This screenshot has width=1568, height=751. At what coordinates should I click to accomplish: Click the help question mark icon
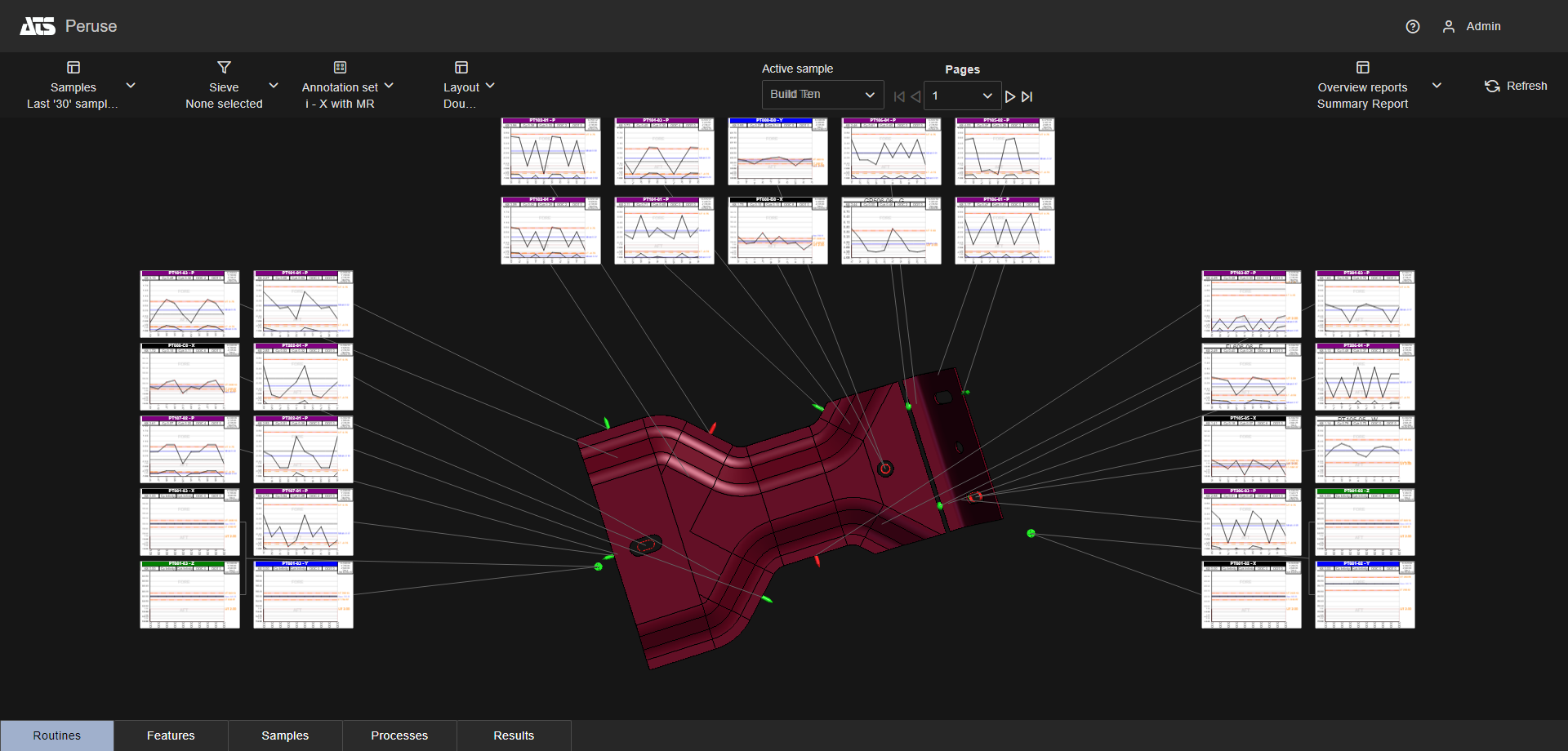[x=1412, y=27]
